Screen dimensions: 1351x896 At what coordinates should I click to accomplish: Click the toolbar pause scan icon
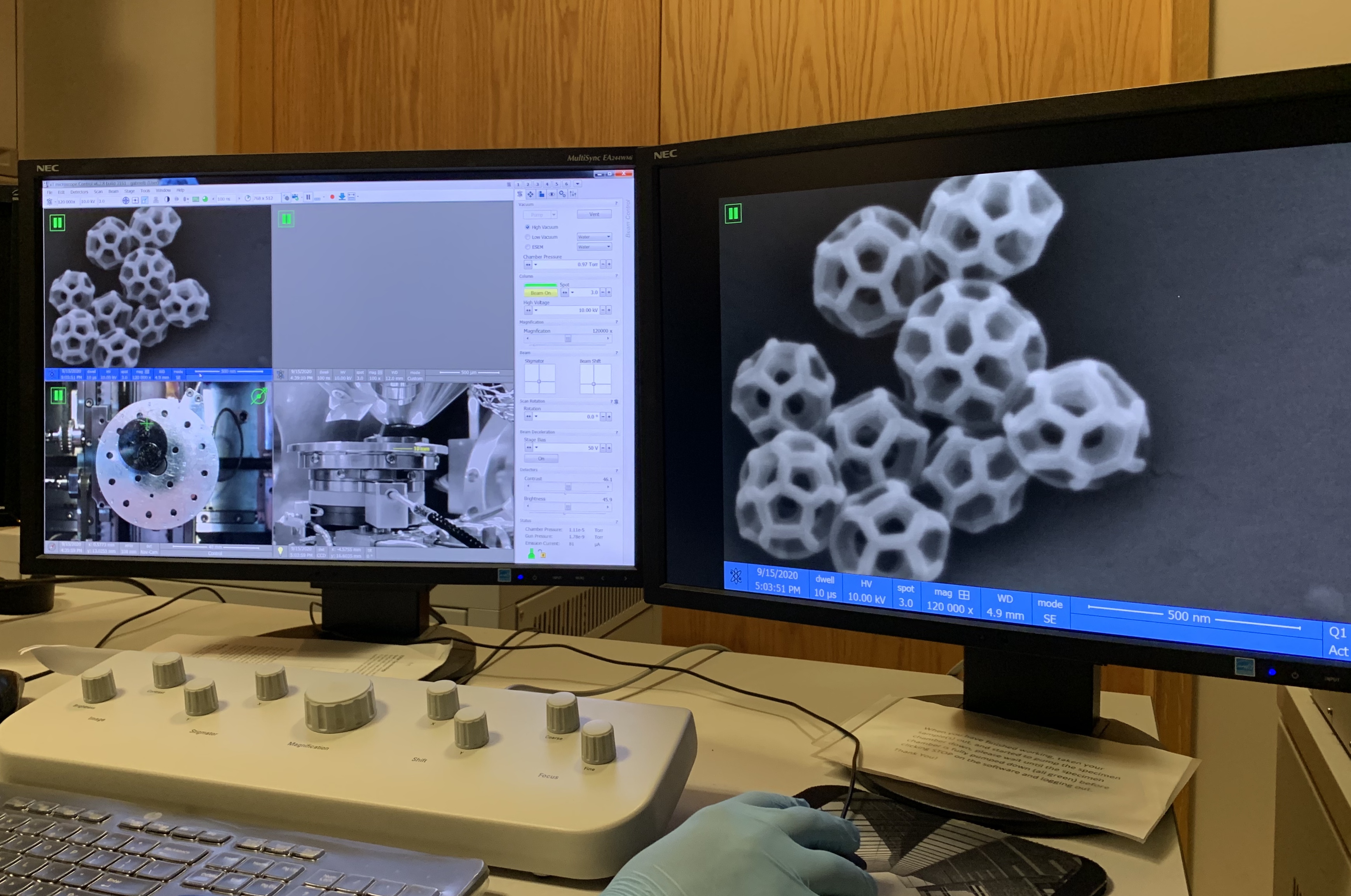[x=308, y=197]
